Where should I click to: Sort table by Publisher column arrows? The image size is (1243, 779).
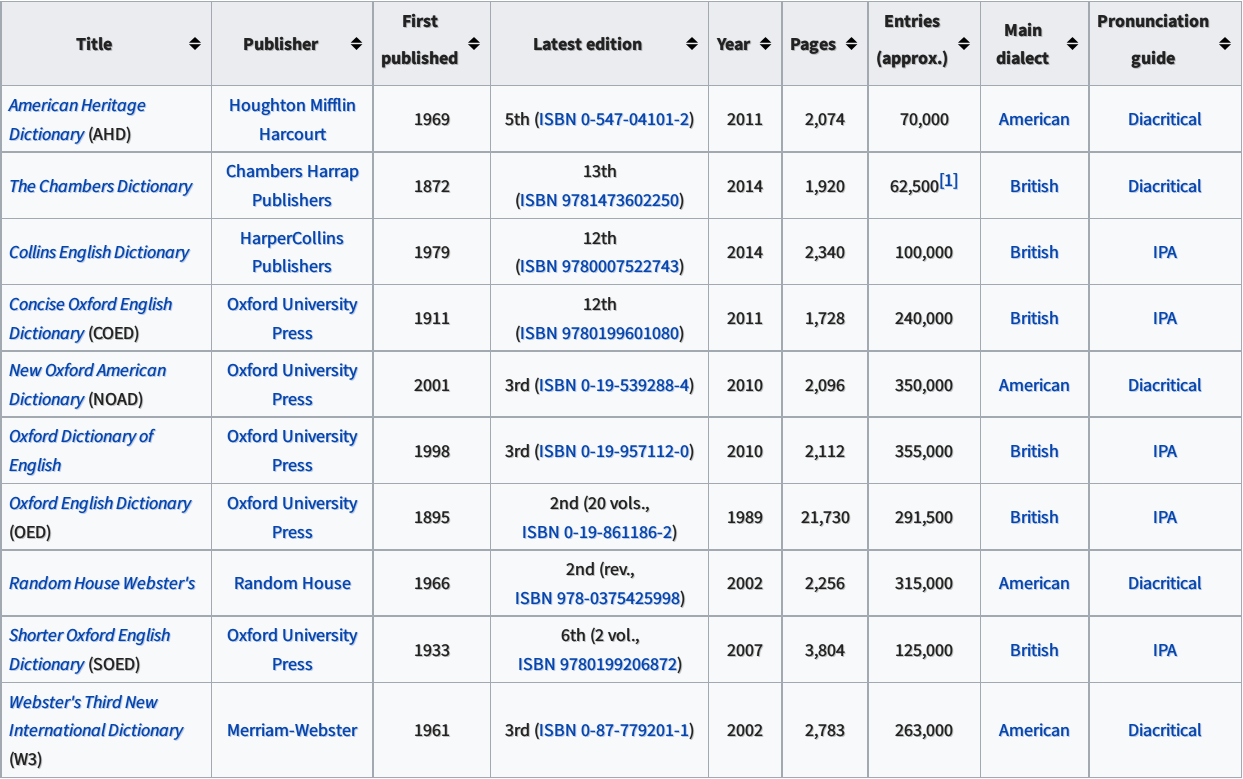[356, 44]
